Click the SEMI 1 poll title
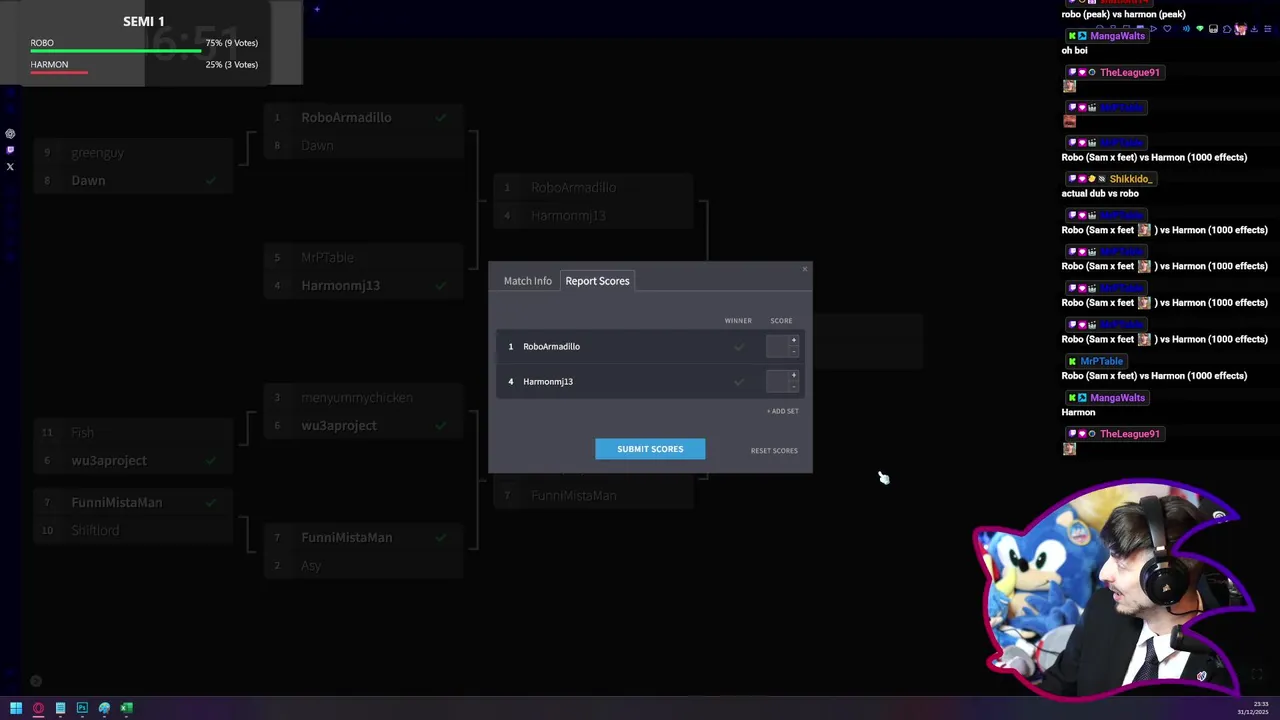The width and height of the screenshot is (1280, 720). [144, 21]
